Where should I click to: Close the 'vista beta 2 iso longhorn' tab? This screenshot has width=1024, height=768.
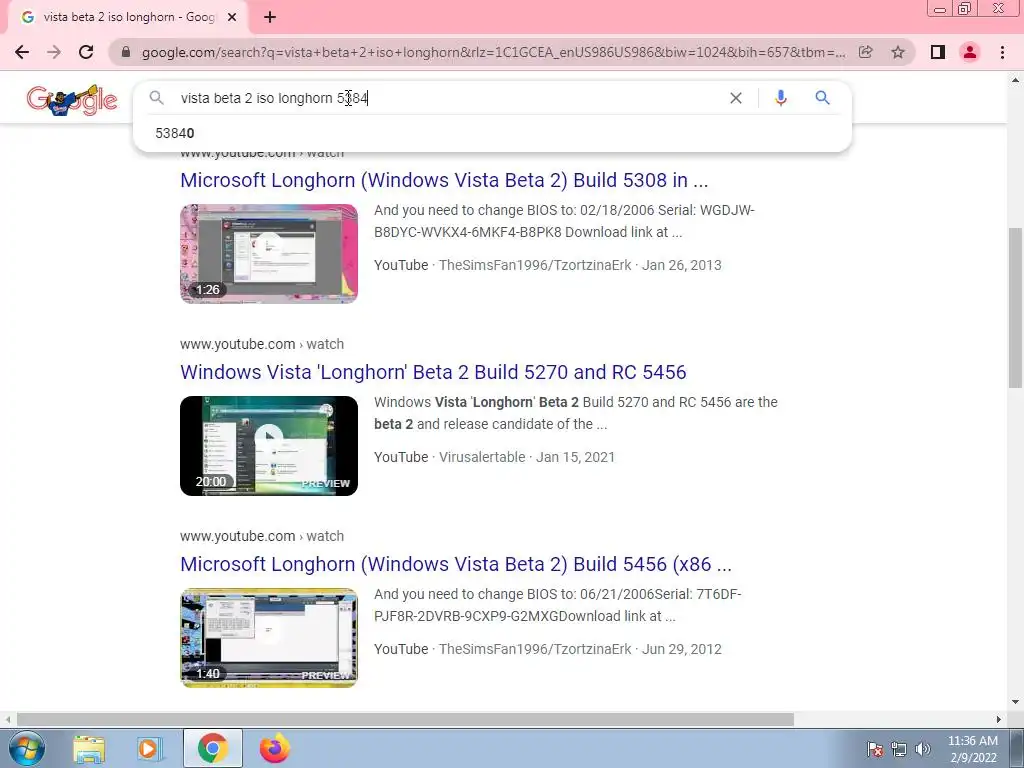pyautogui.click(x=232, y=18)
